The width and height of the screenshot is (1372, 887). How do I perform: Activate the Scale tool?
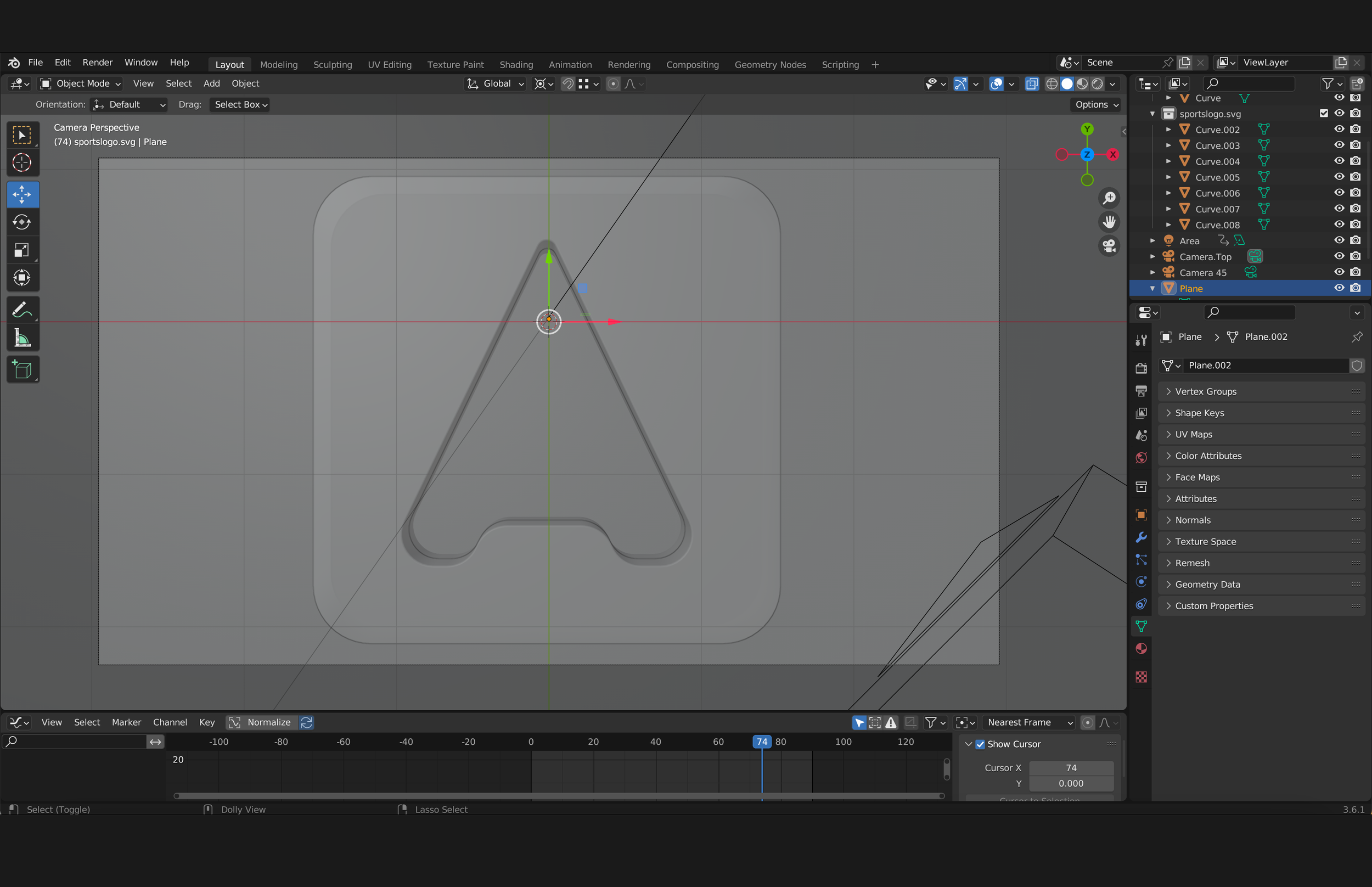(x=22, y=250)
